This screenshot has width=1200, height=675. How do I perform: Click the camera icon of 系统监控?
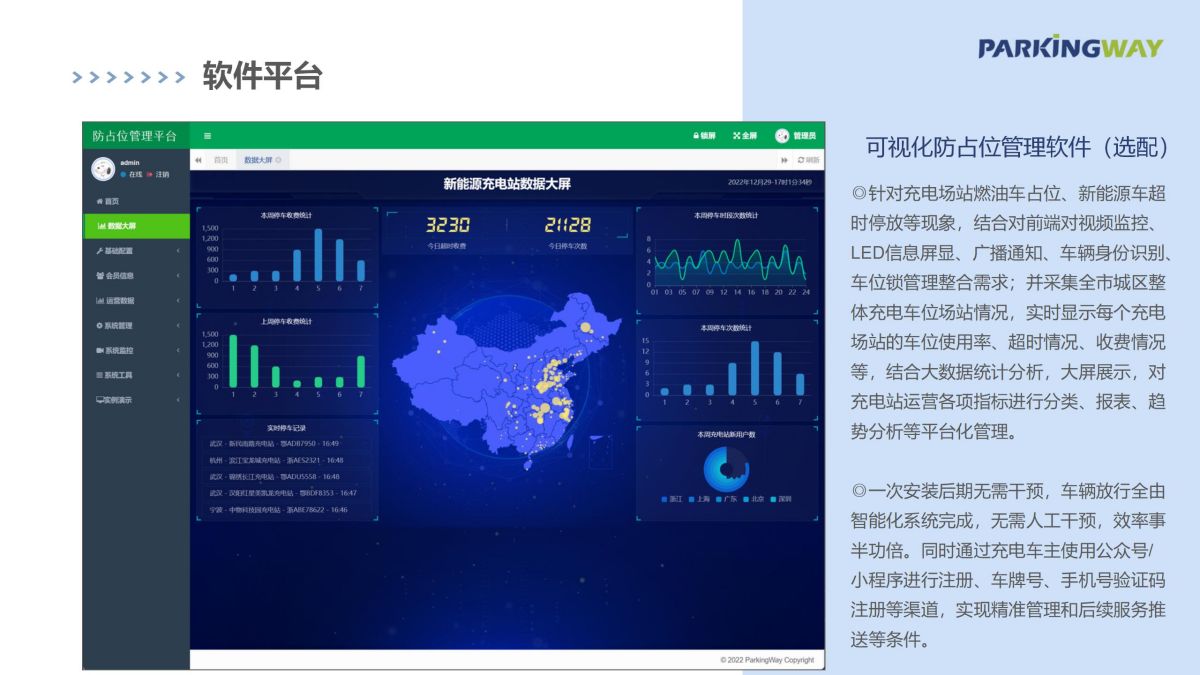tap(99, 350)
